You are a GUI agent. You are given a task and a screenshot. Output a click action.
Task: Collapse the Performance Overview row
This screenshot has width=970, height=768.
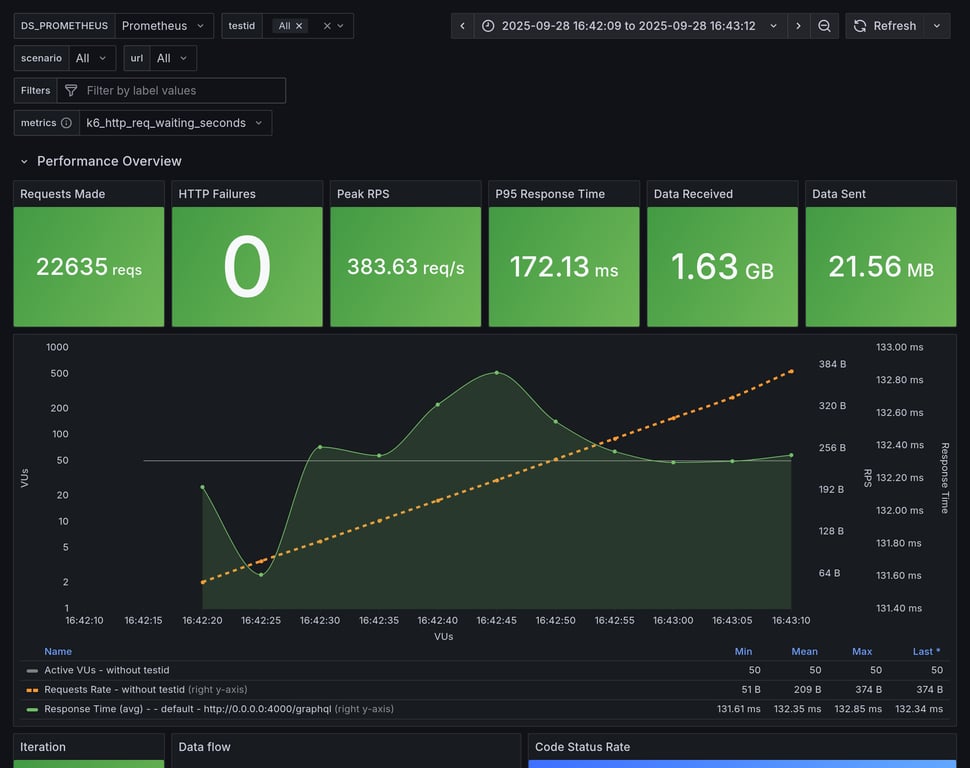click(24, 161)
